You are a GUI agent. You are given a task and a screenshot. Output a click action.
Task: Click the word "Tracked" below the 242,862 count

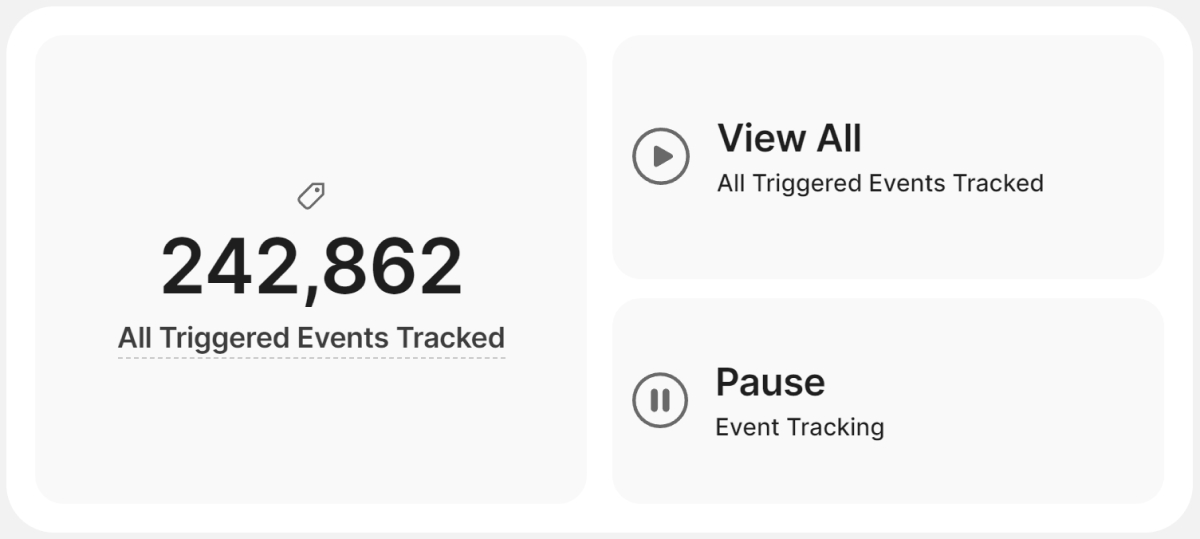(450, 338)
